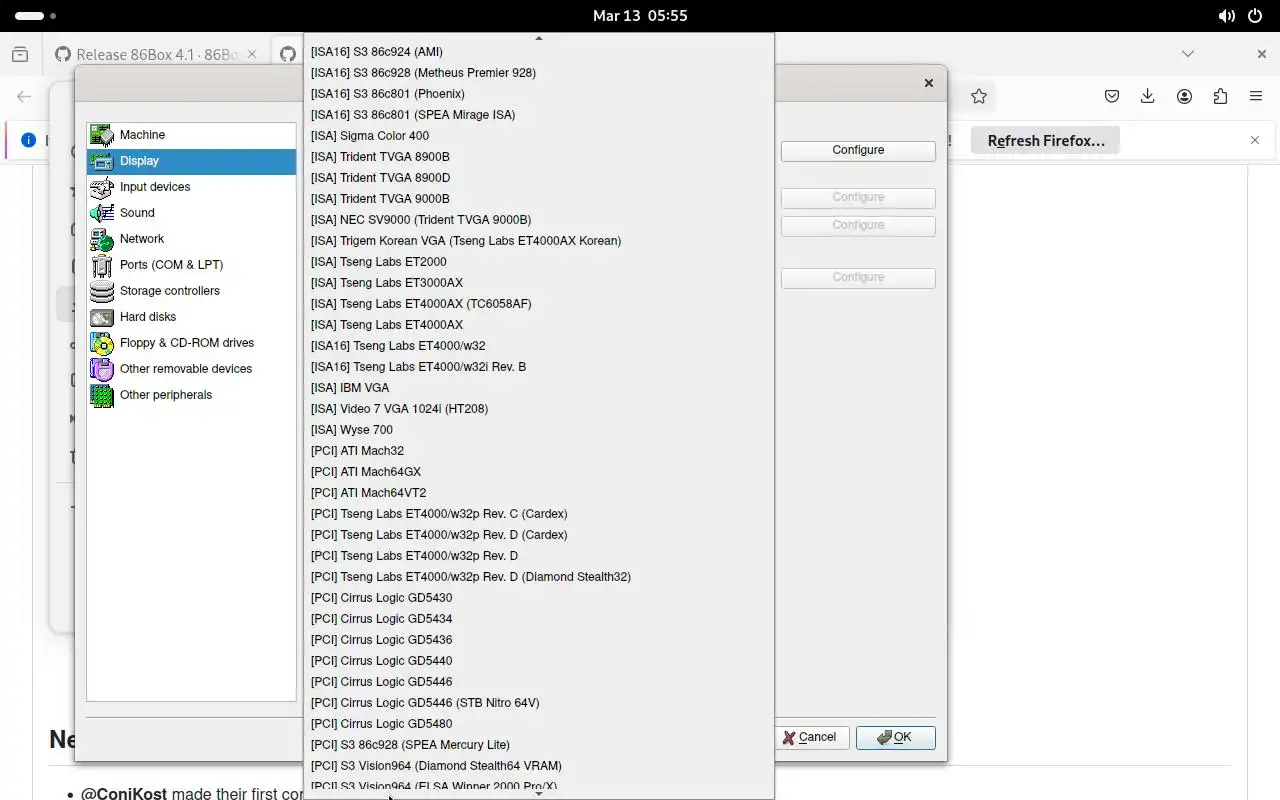Select [ISA] Trident TVGA 9000B option
Image resolution: width=1280 pixels, height=800 pixels.
(539, 199)
